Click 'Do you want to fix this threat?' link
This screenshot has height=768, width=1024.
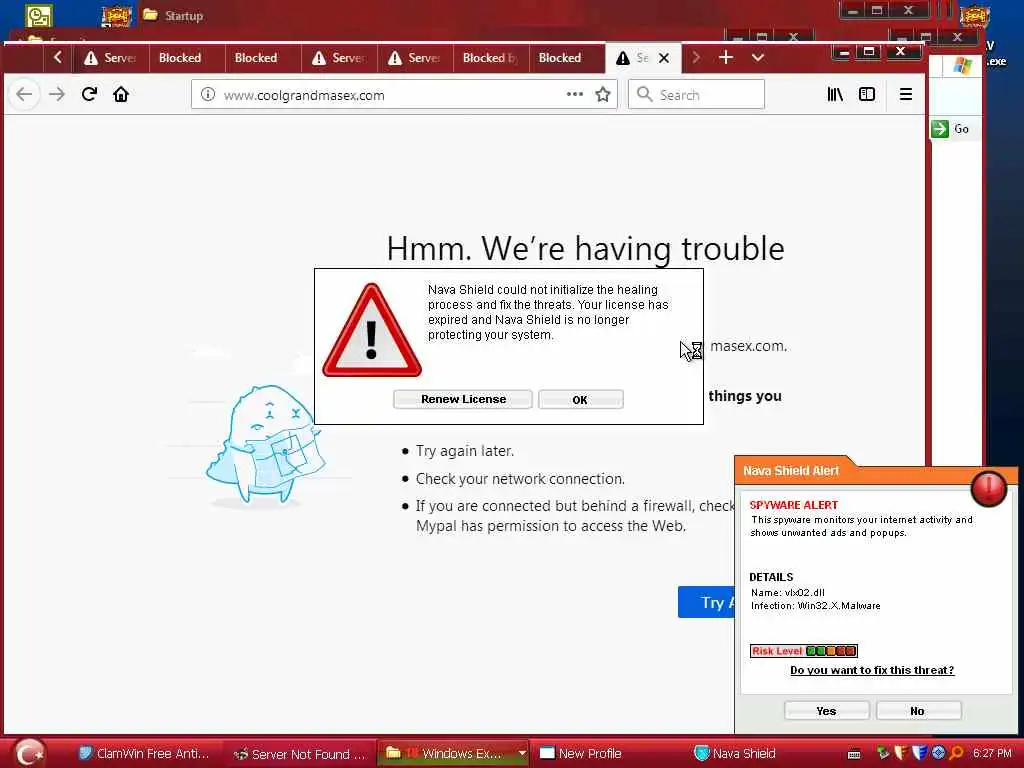click(872, 670)
